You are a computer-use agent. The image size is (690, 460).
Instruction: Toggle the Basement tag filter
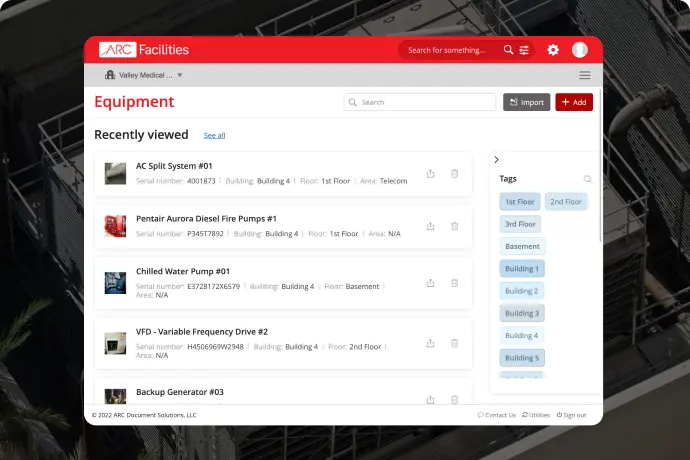(522, 246)
